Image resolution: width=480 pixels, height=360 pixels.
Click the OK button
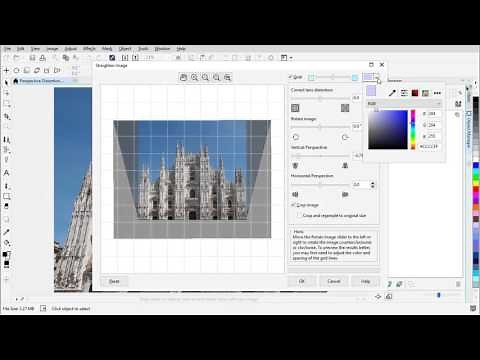[x=302, y=281]
